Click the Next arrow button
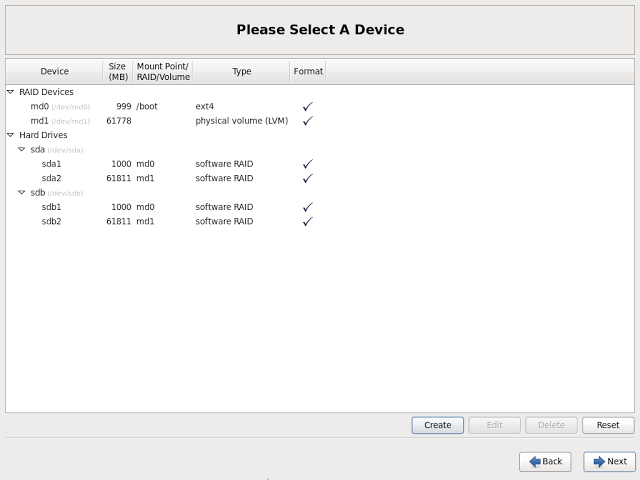Image resolution: width=640 pixels, height=480 pixels. tap(609, 461)
